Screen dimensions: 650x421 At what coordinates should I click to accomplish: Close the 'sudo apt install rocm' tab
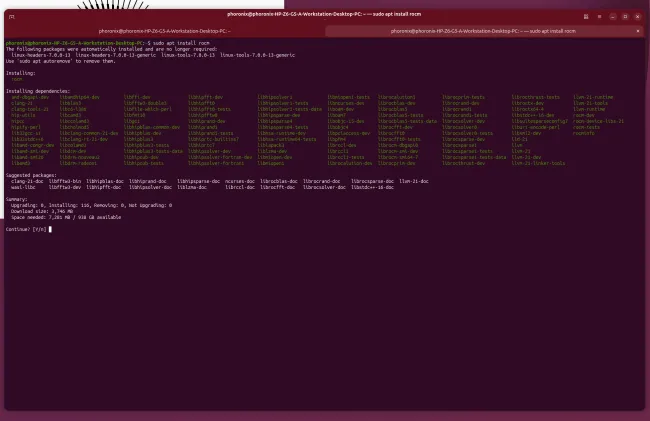pyautogui.click(x=638, y=31)
